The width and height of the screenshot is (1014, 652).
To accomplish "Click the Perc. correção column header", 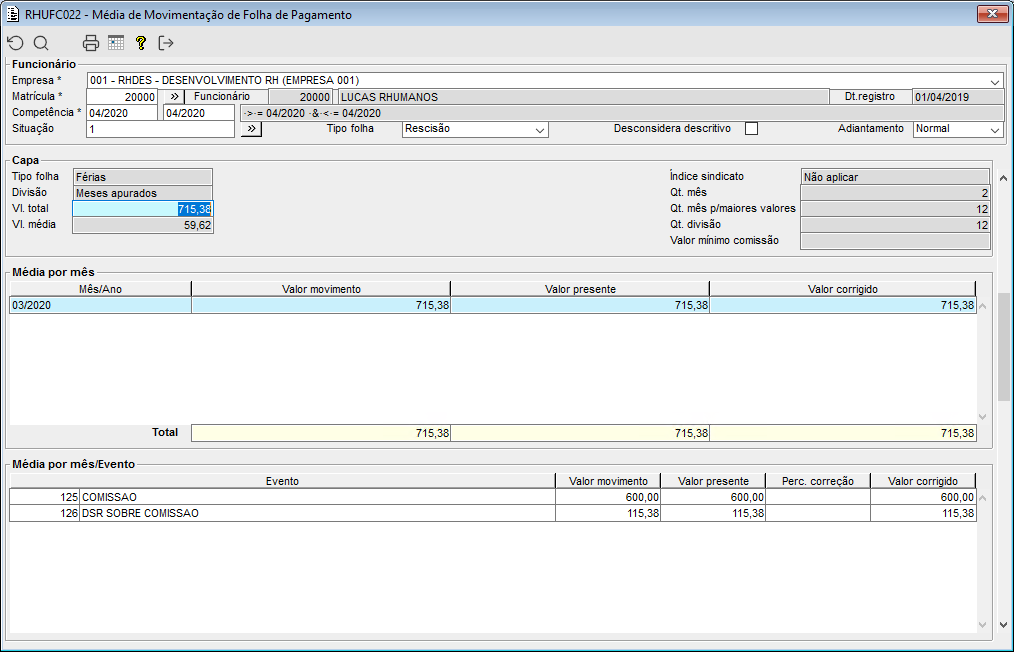I will (817, 481).
